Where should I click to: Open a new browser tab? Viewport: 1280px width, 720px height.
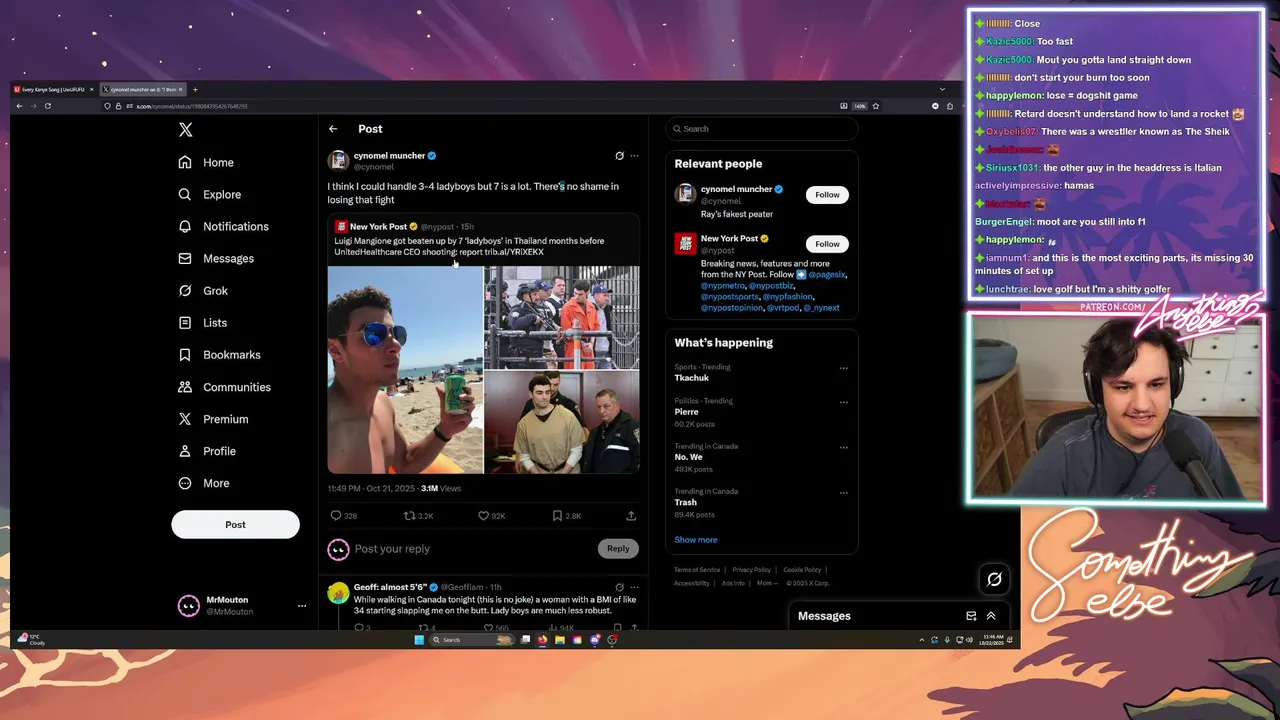(x=195, y=90)
